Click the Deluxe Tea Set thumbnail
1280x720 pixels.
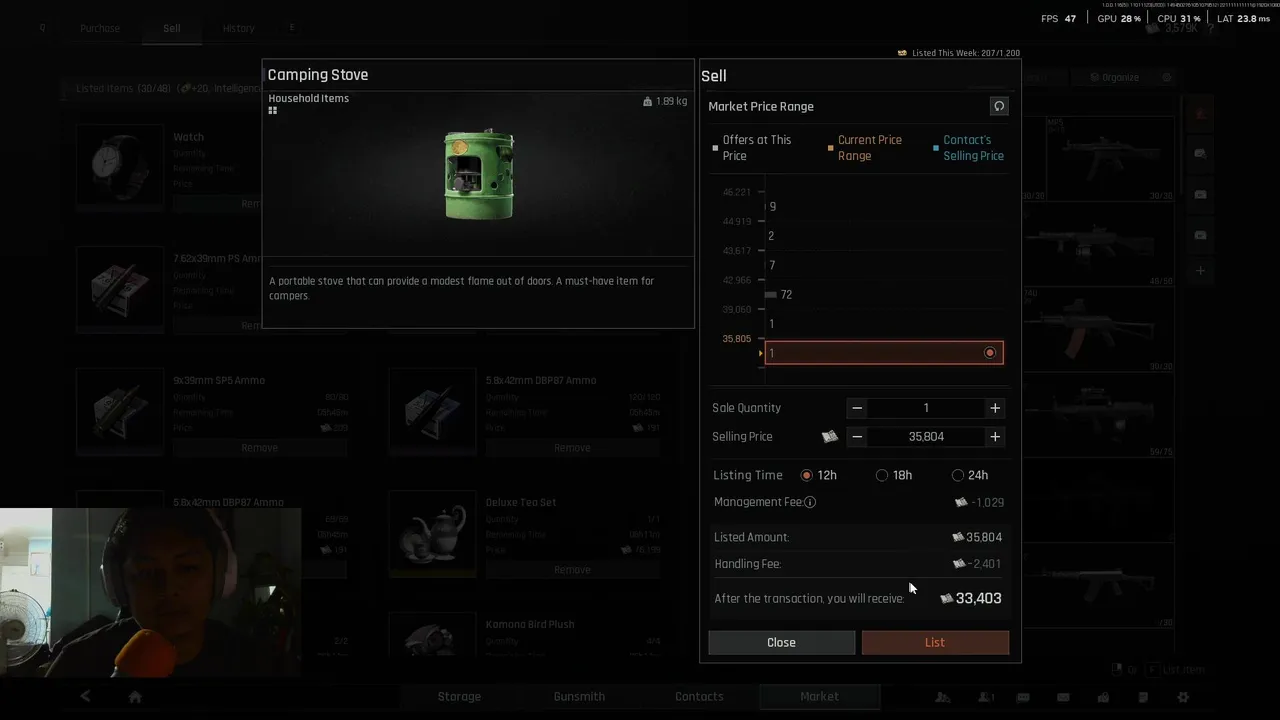tap(433, 533)
